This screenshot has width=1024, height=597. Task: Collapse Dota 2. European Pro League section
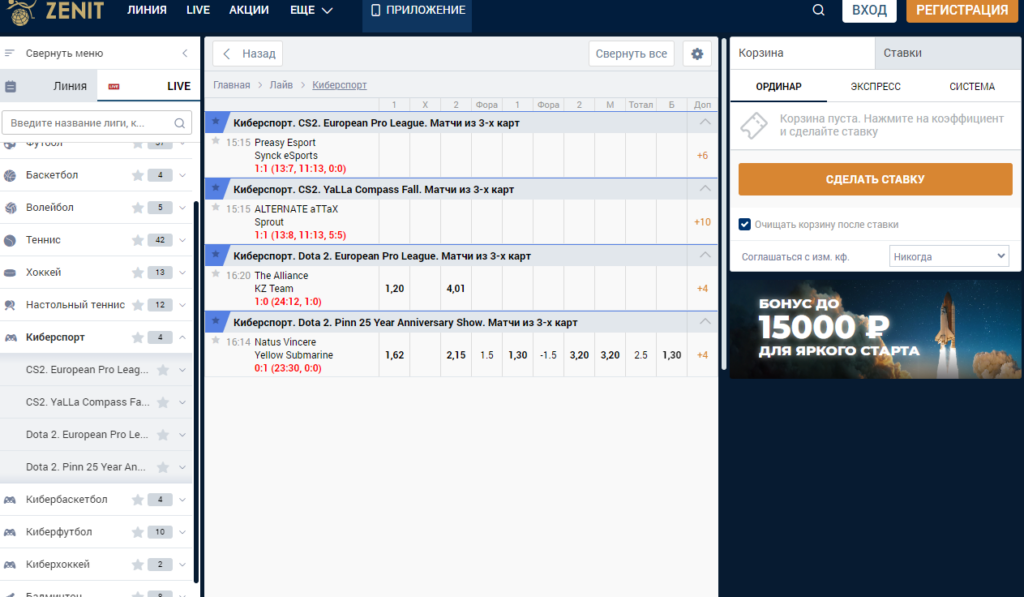[705, 255]
